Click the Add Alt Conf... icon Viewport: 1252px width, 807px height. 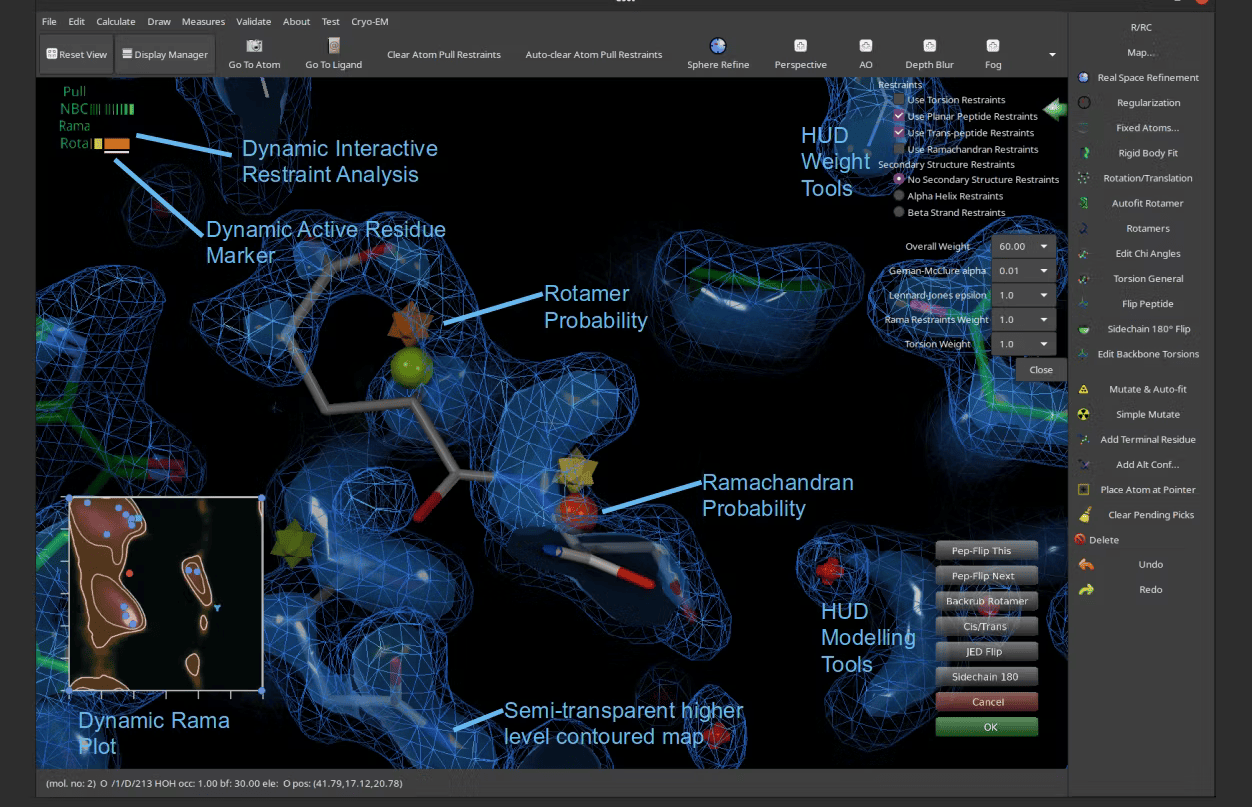[x=1083, y=464]
